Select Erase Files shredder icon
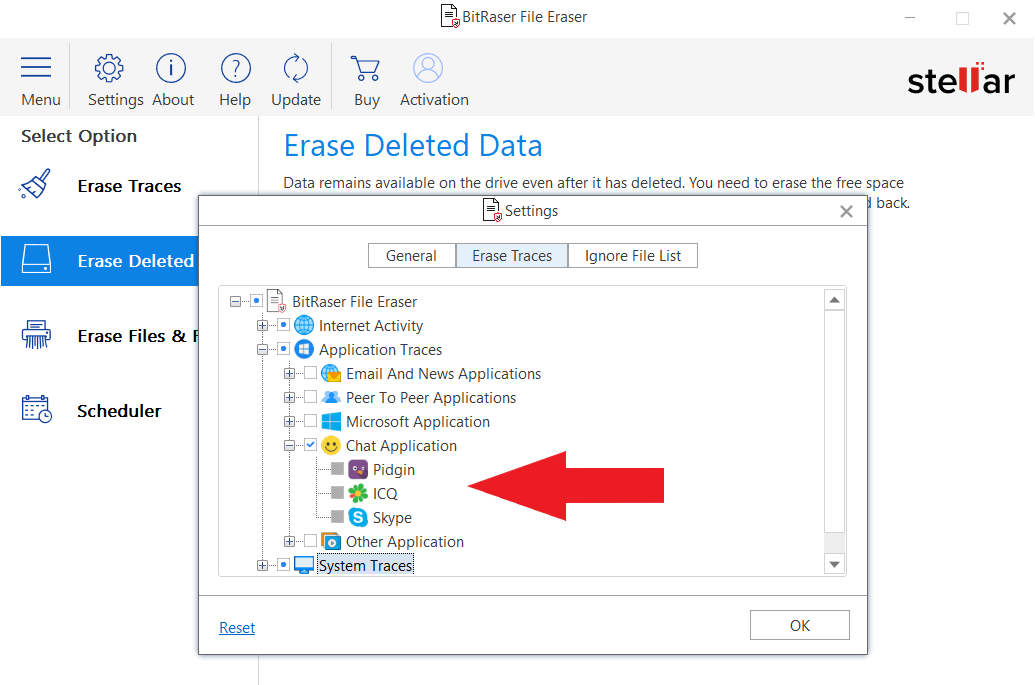This screenshot has width=1035, height=685. coord(36,335)
